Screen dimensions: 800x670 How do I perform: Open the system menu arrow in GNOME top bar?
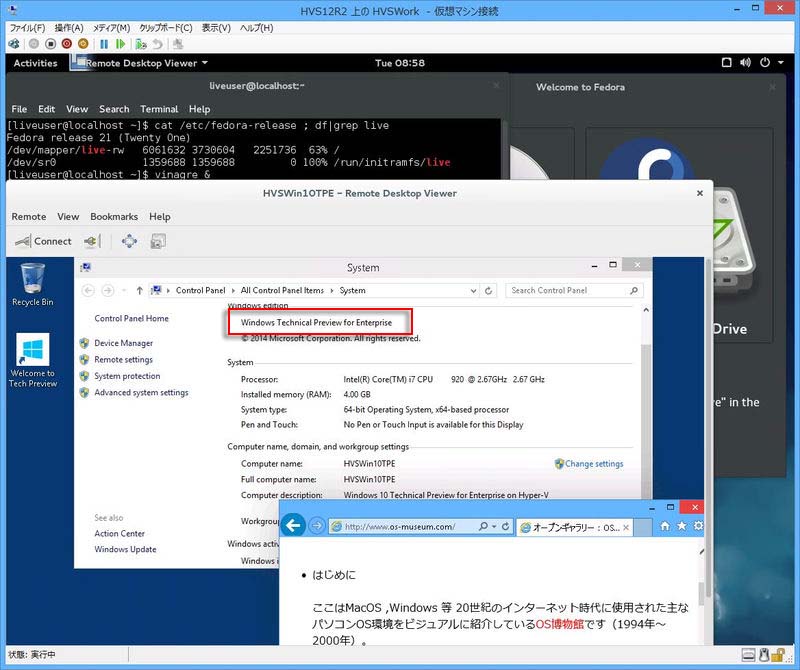781,63
